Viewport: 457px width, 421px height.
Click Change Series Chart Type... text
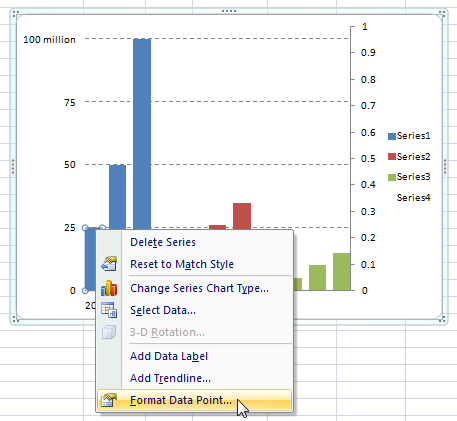[x=199, y=288]
